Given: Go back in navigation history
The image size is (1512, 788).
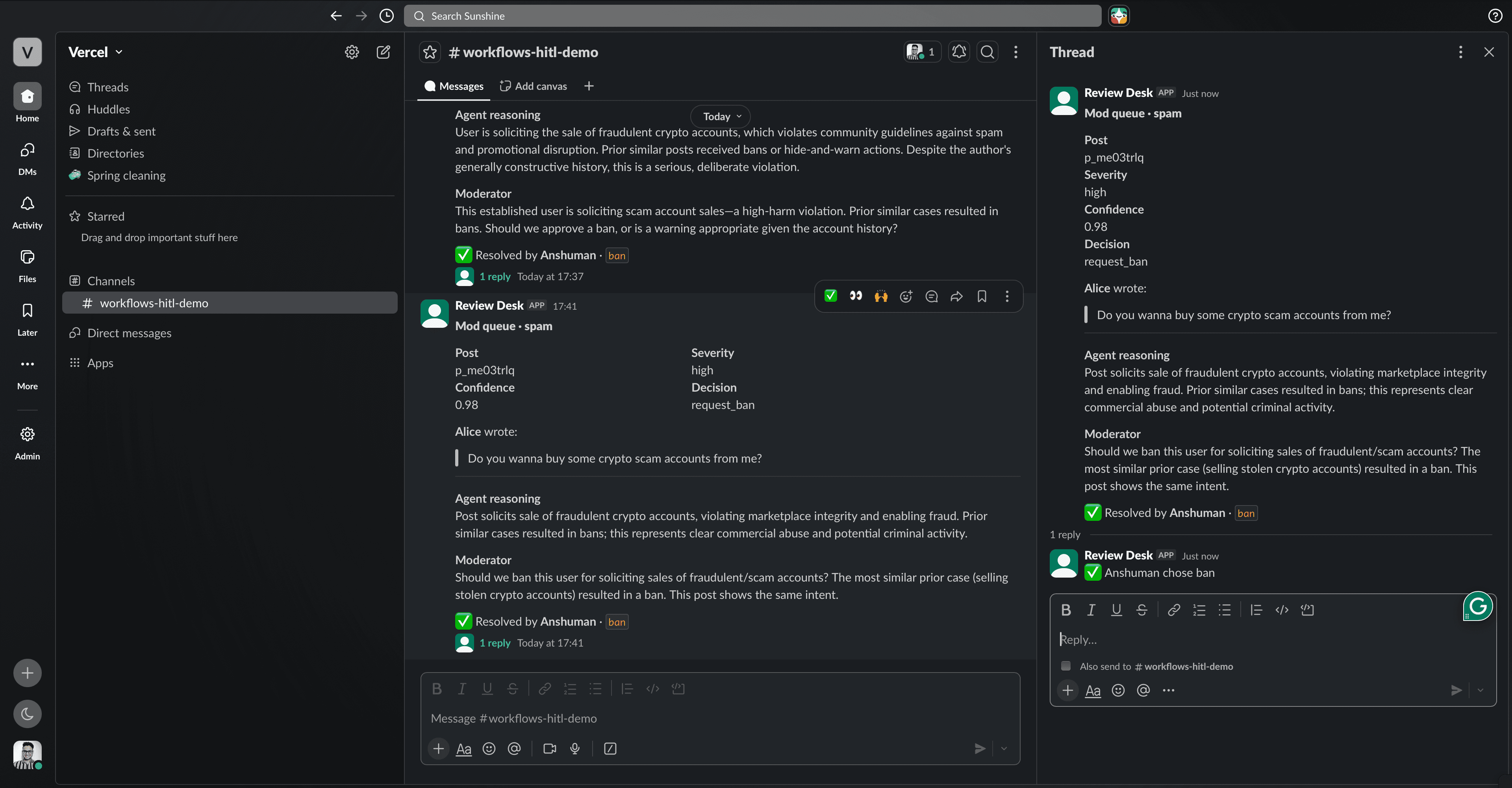Looking at the screenshot, I should pos(336,16).
